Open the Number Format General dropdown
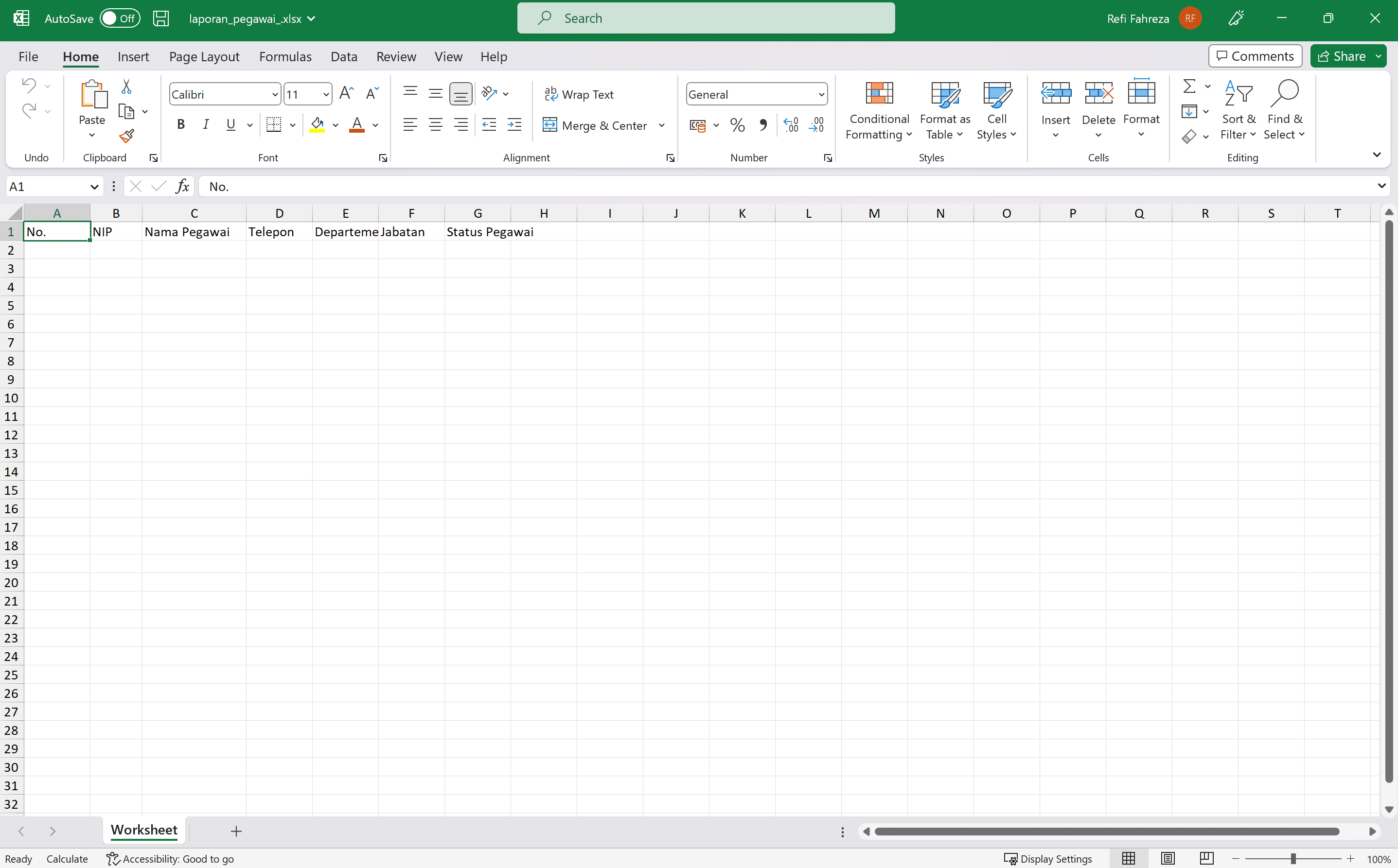 [821, 94]
